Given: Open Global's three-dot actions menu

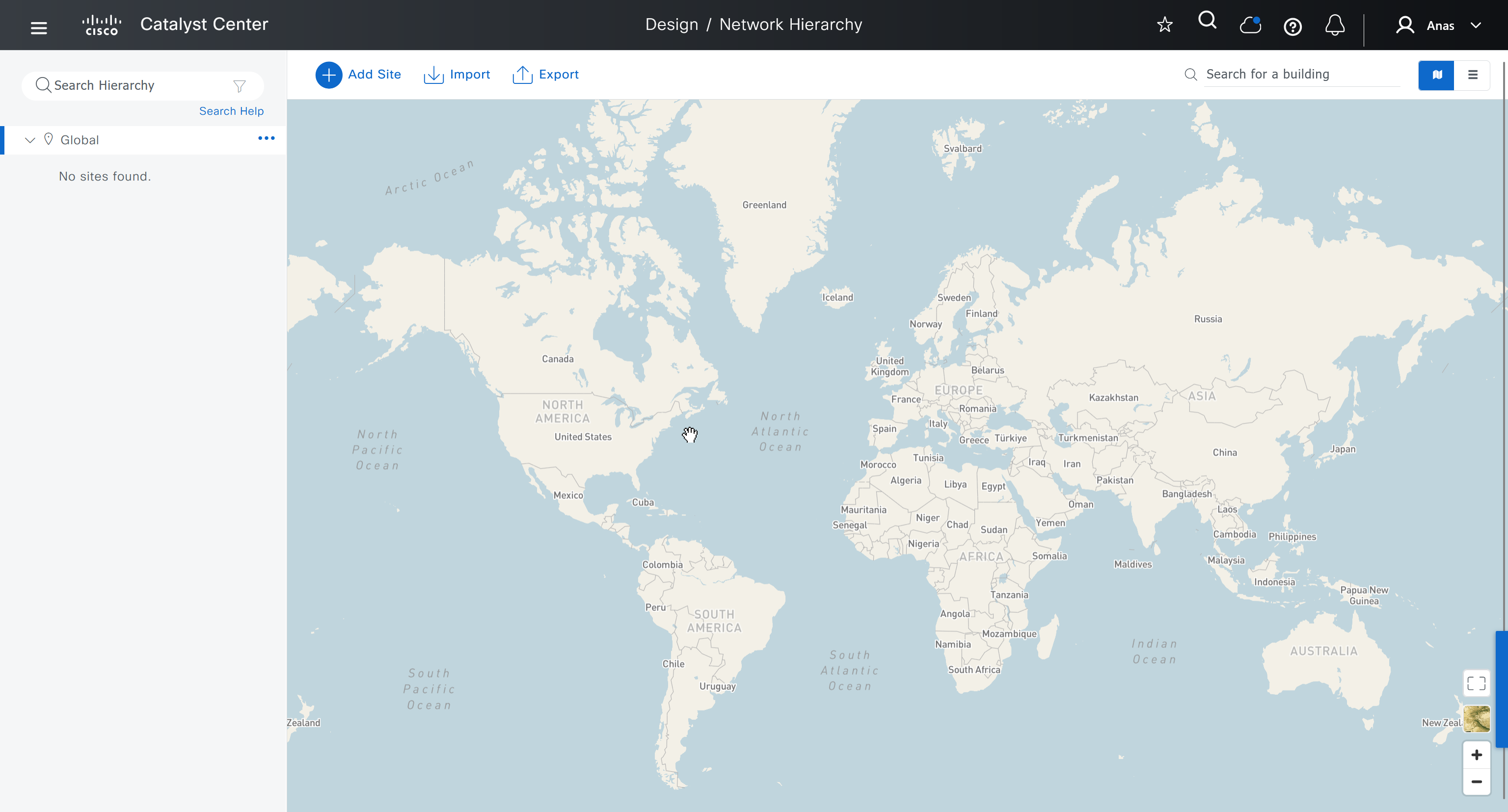Looking at the screenshot, I should coord(267,139).
